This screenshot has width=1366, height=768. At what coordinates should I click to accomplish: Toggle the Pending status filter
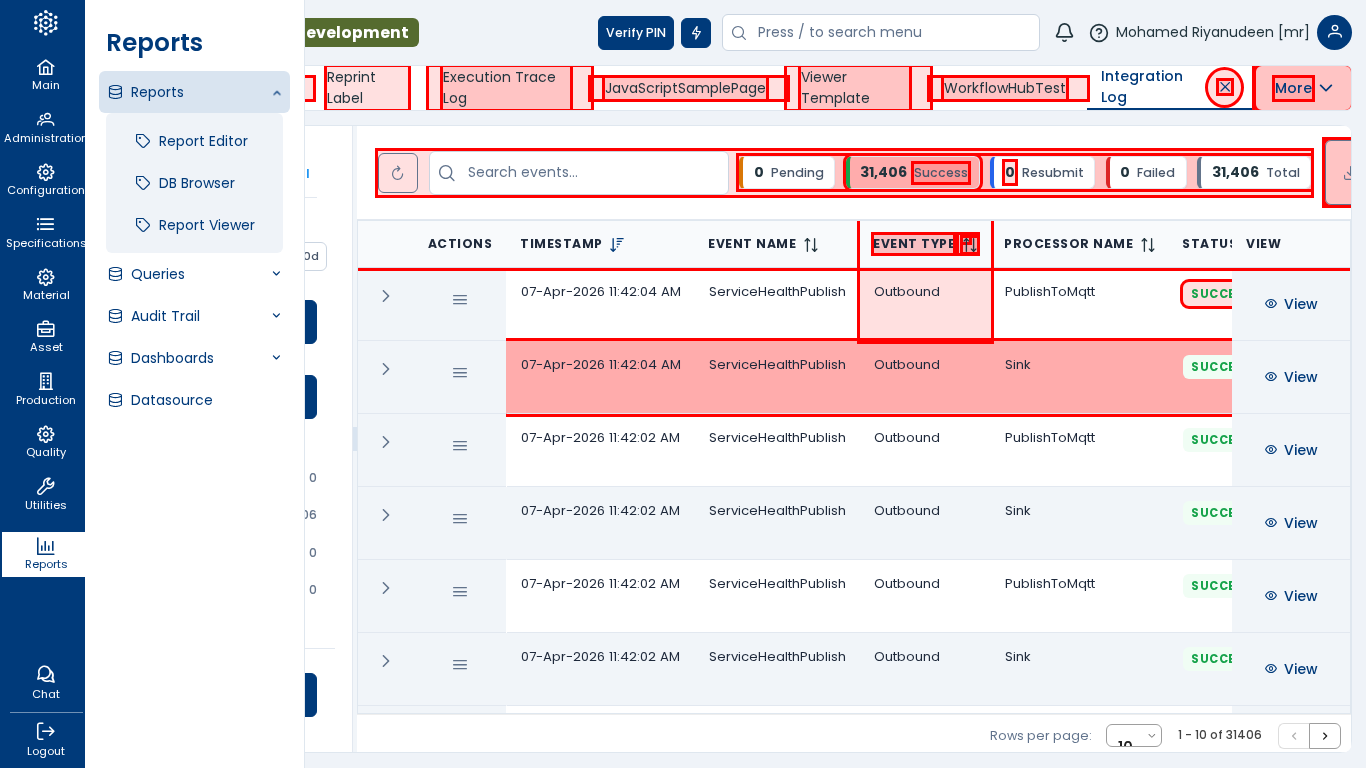coord(789,173)
